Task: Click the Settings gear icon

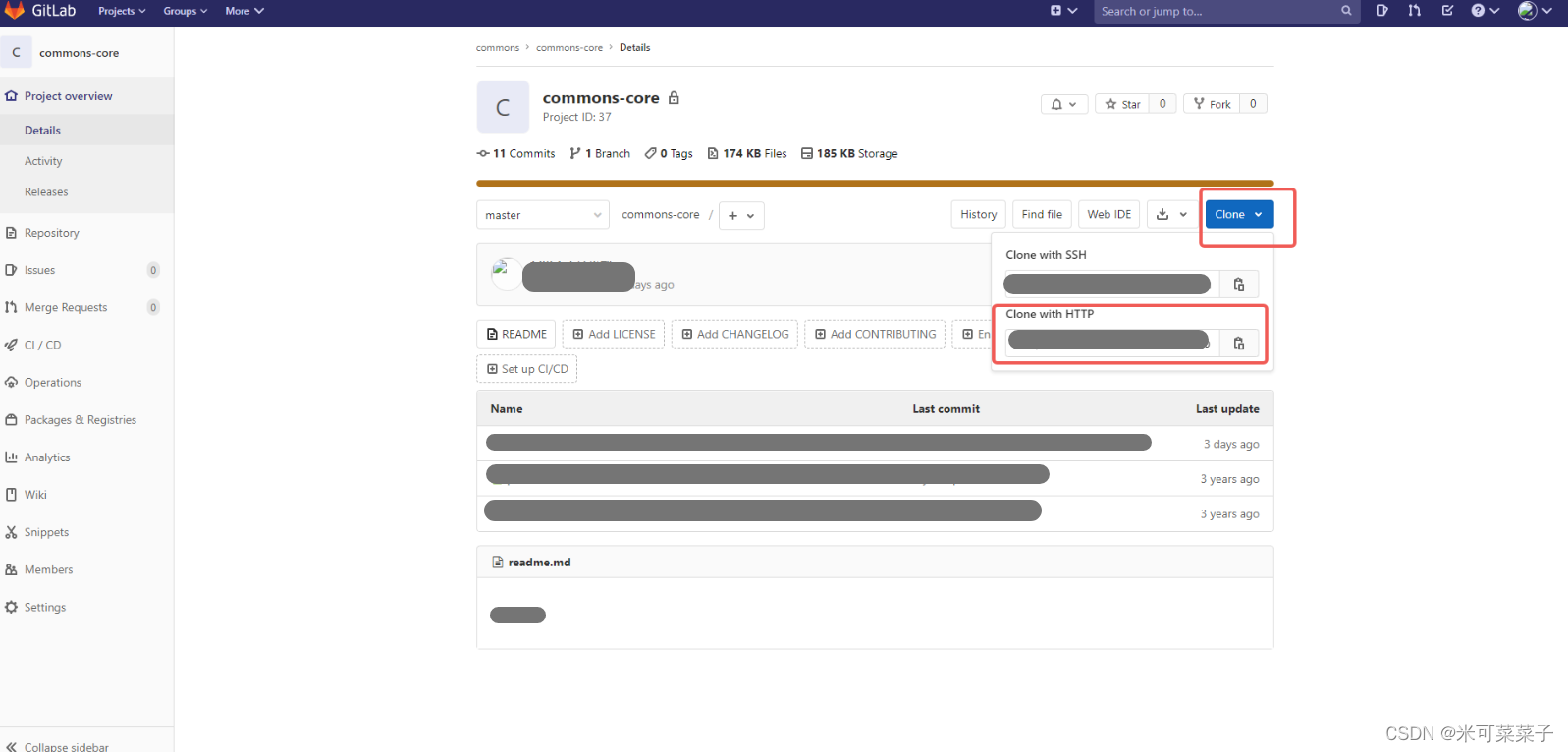Action: coord(11,608)
